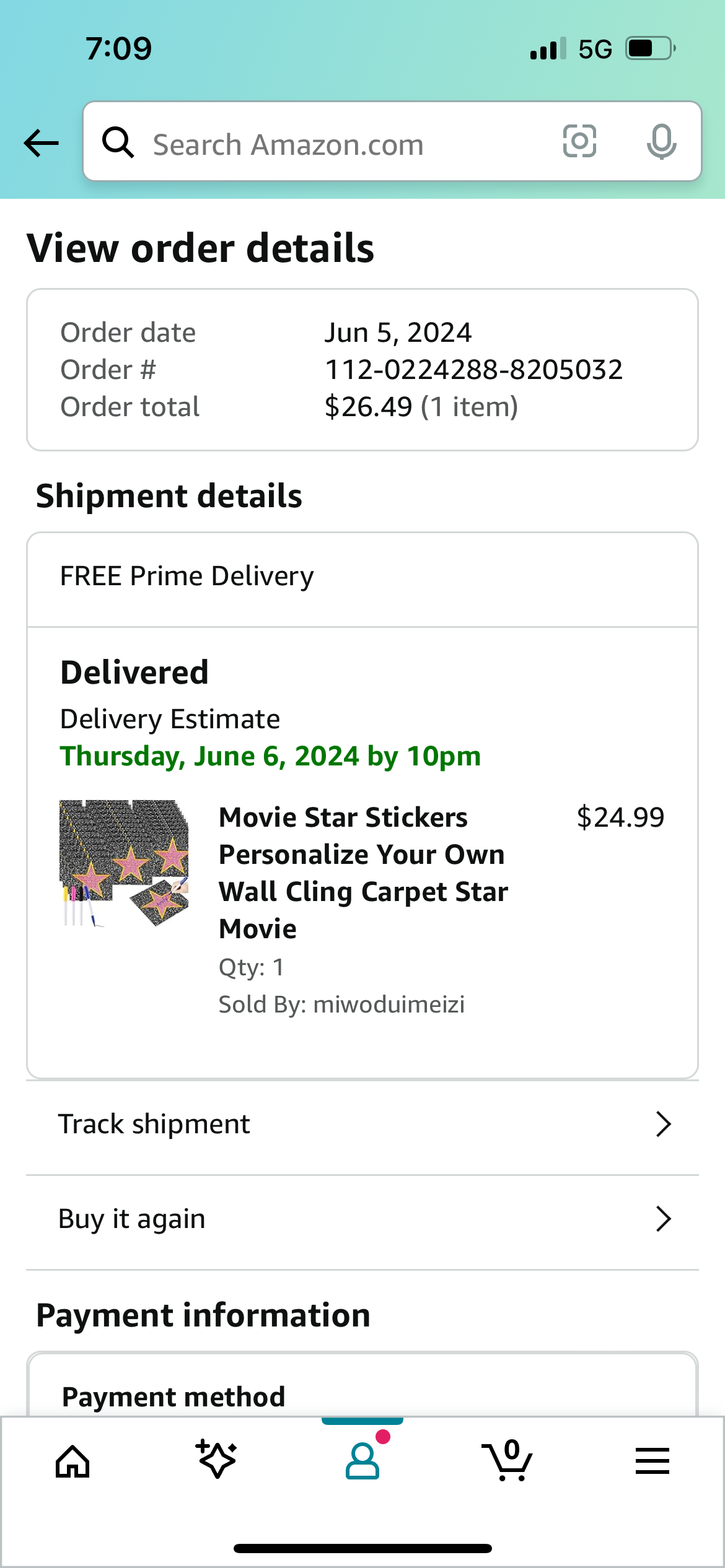
Task: Expand the Buy it again chevron
Action: [x=663, y=1219]
